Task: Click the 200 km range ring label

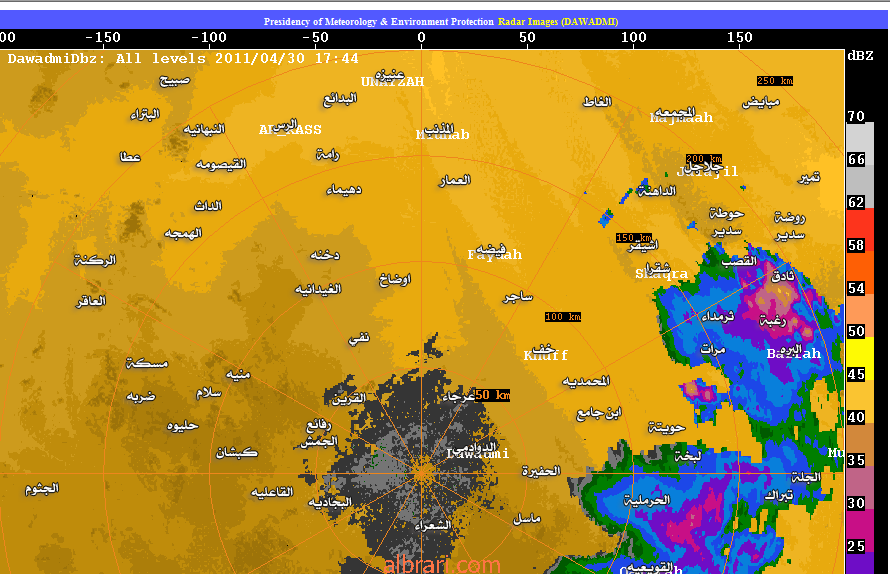Action: (x=703, y=158)
